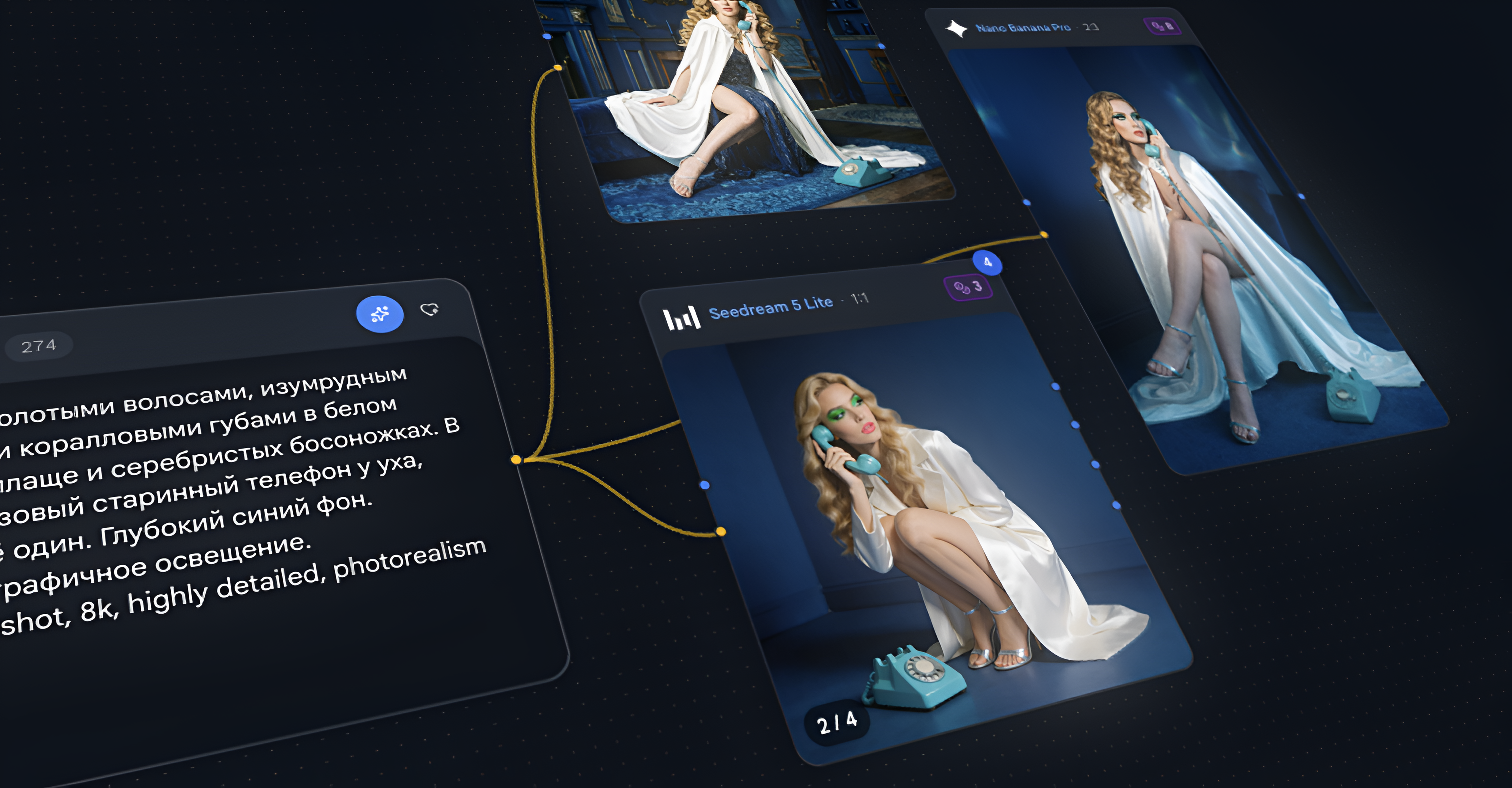The width and height of the screenshot is (1512, 788).
Task: Click the blue sparkle enhance-prompt button
Action: coord(380,314)
